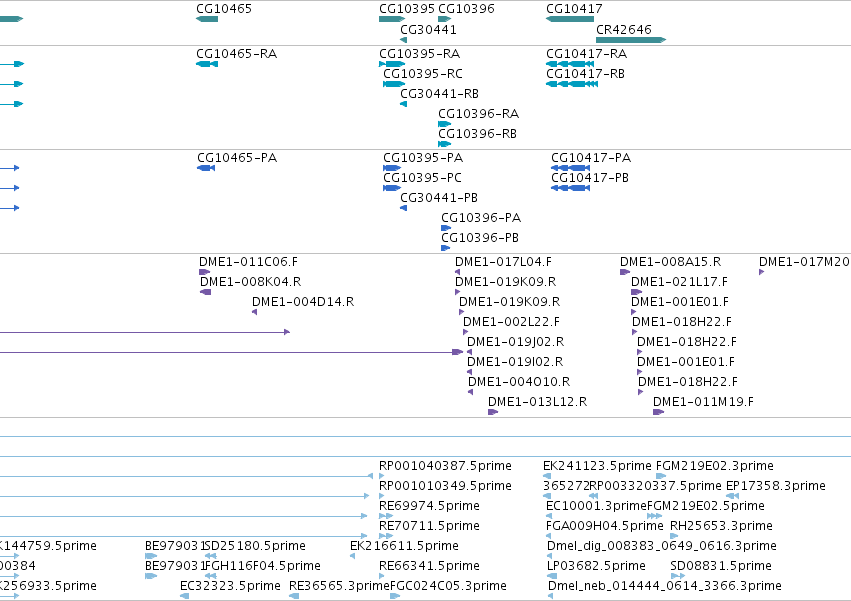Open the DME1-019I02.R clone label
This screenshot has height=601, width=851.
pyautogui.click(x=515, y=363)
